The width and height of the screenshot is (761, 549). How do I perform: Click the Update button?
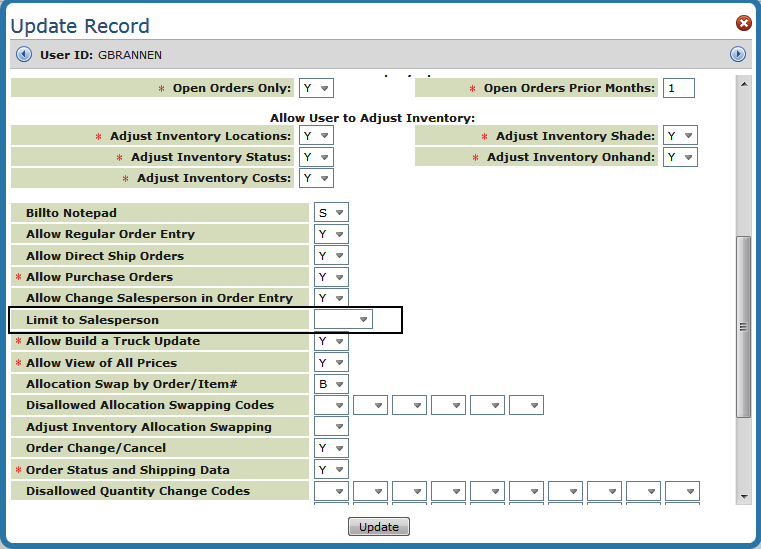(x=379, y=527)
